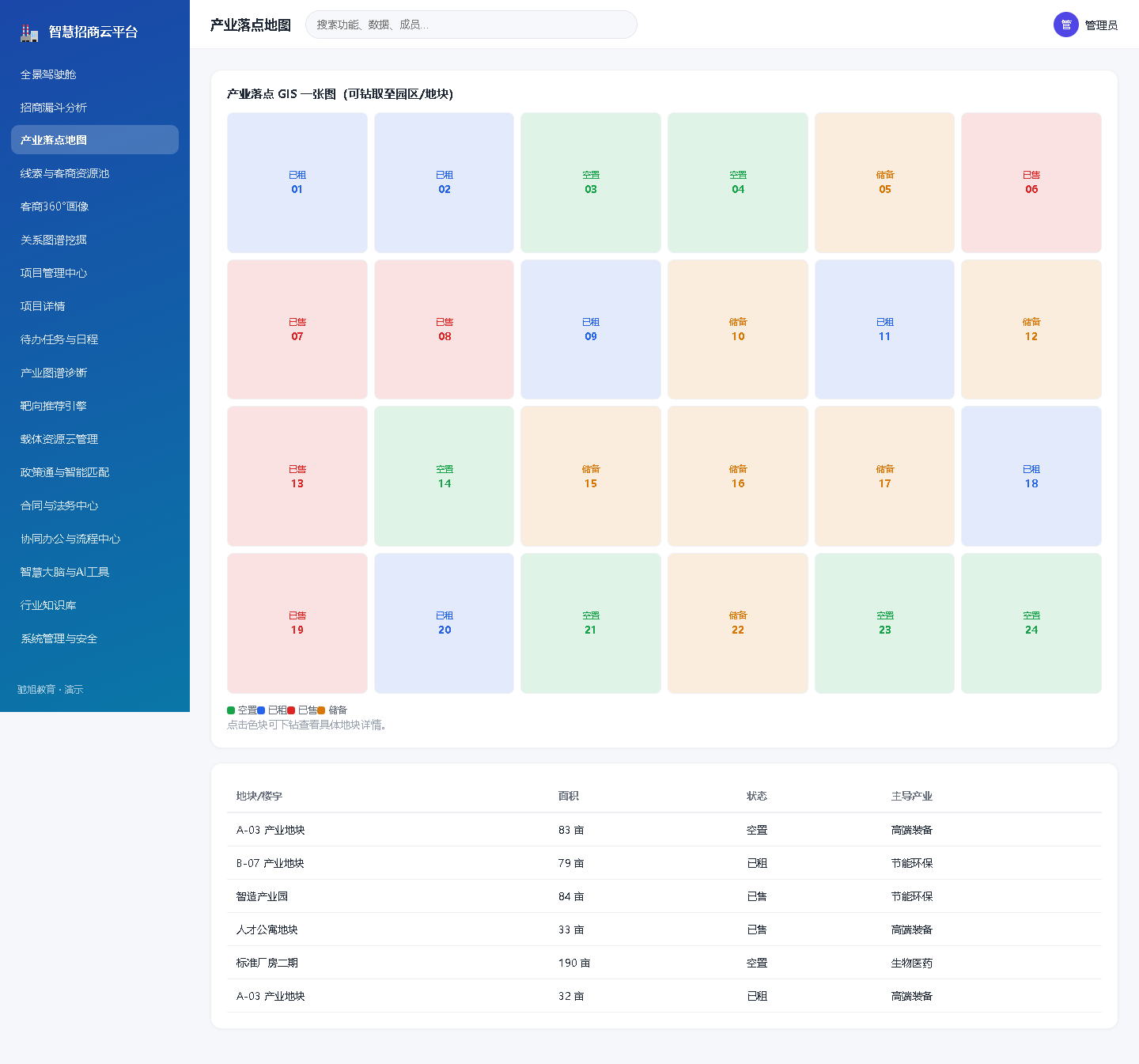Click the 智造产业园 table row
1139x1064 pixels.
[x=664, y=896]
